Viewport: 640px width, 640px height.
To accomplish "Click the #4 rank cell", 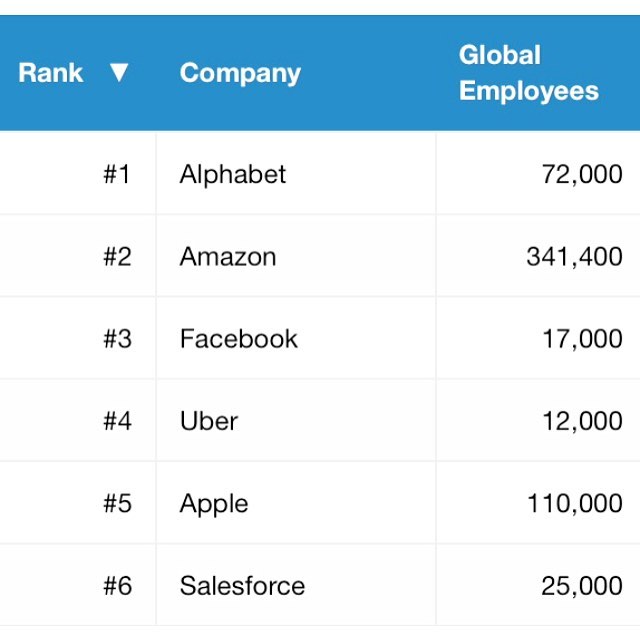I will [78, 420].
